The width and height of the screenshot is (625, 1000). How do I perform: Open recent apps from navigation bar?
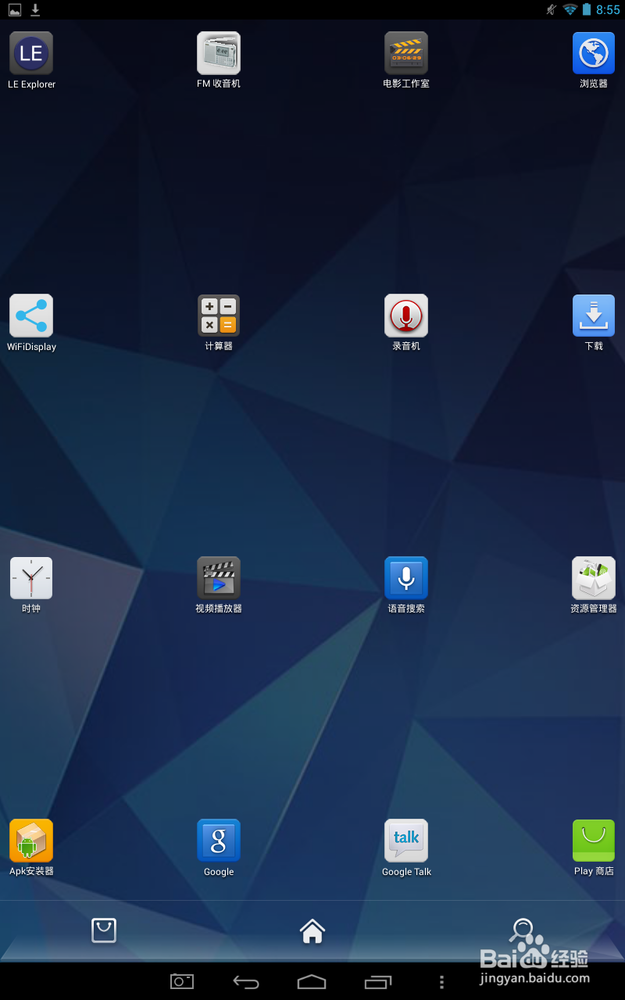tap(378, 982)
